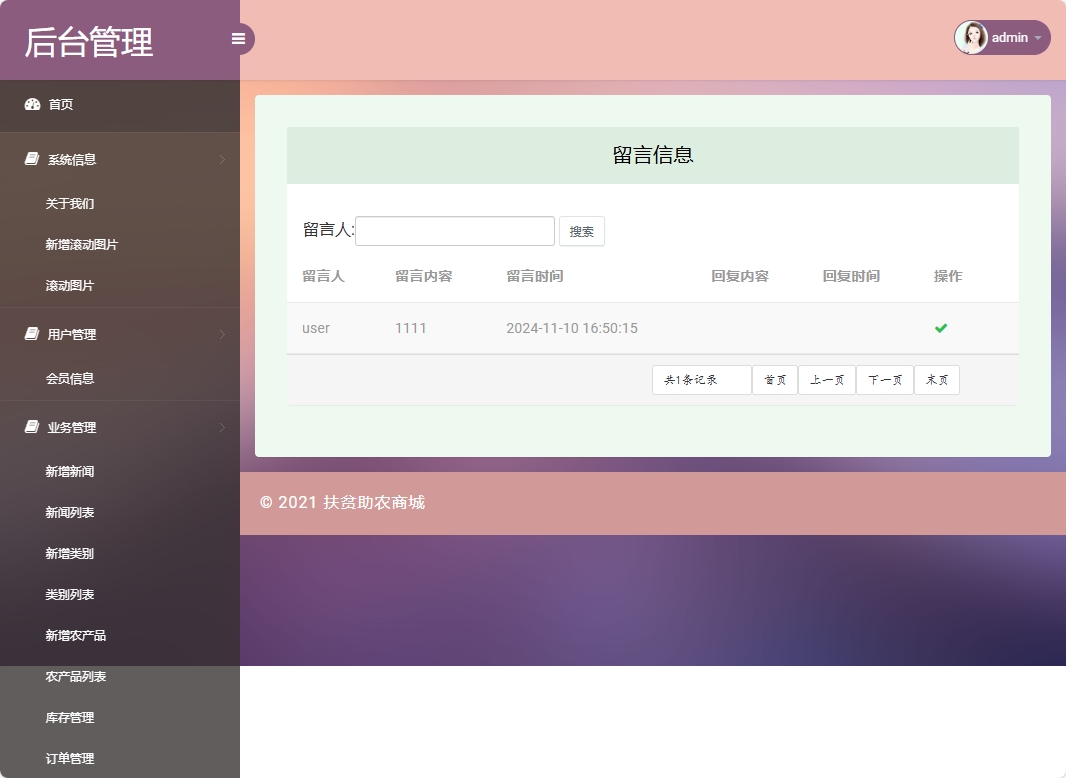
Task: Open the 末页 pagination button
Action: (936, 380)
